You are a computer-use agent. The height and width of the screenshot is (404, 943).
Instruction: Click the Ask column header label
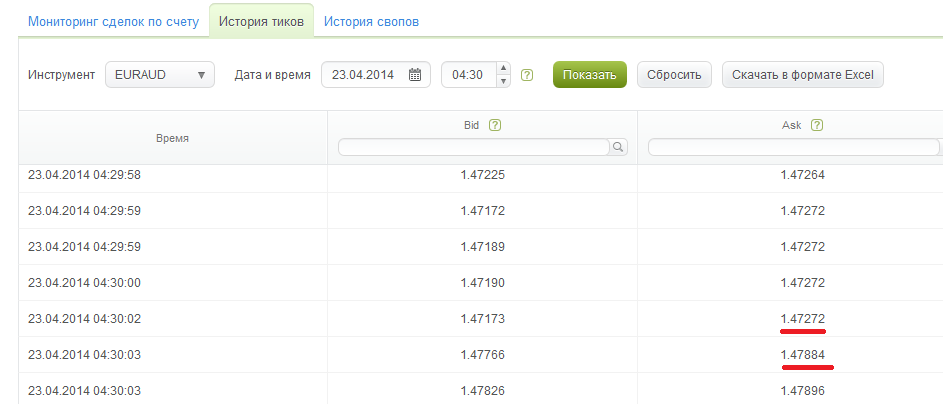[791, 126]
